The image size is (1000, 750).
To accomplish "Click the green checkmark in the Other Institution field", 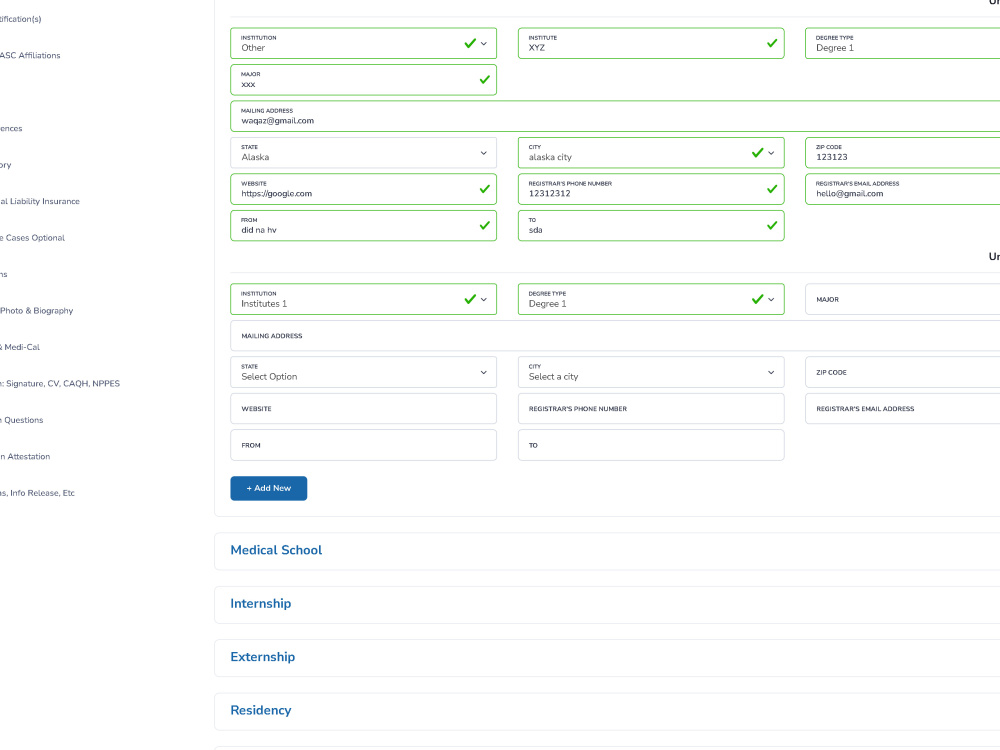I will click(x=470, y=43).
